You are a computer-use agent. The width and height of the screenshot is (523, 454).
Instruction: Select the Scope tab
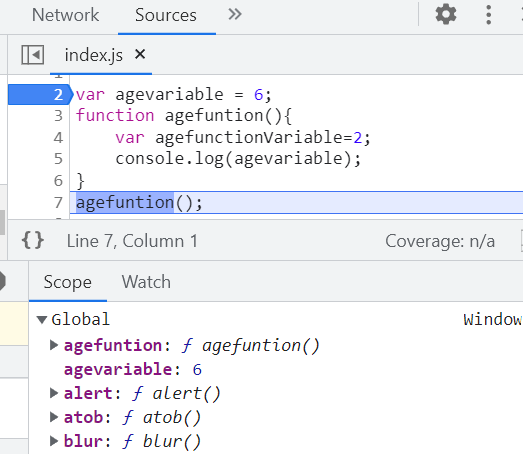(68, 282)
